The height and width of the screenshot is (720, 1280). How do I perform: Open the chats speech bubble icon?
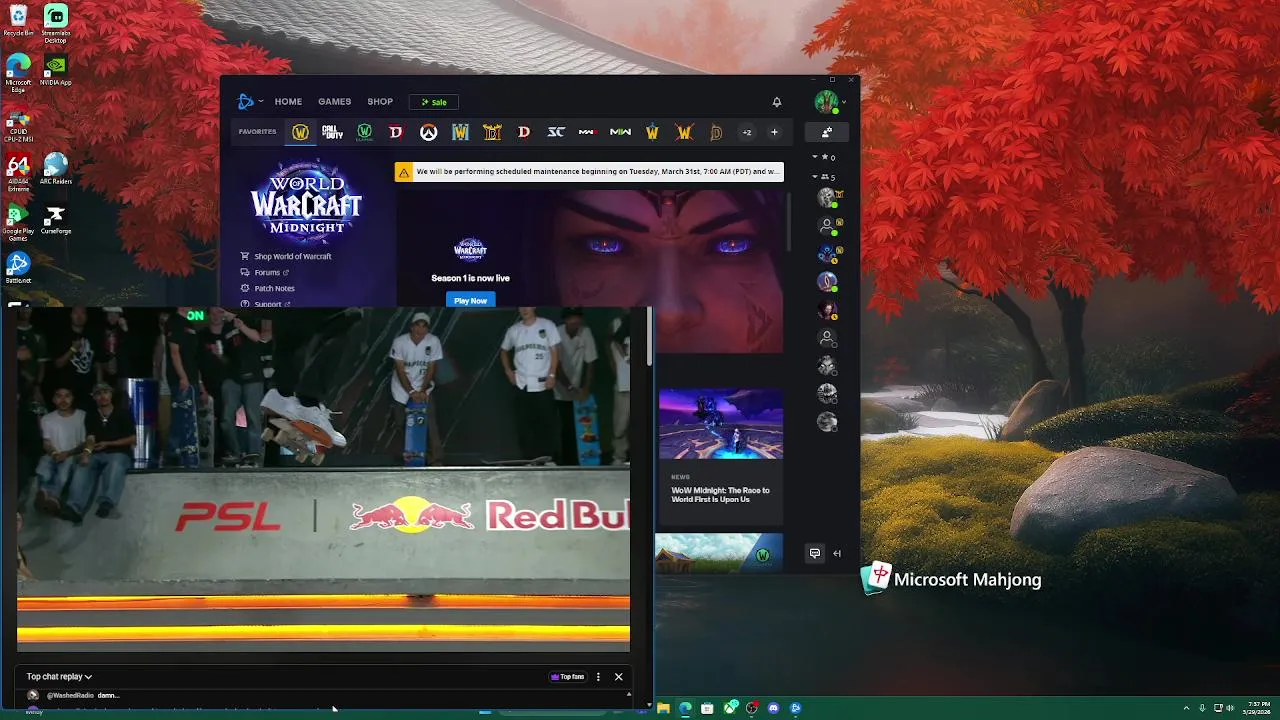point(815,553)
